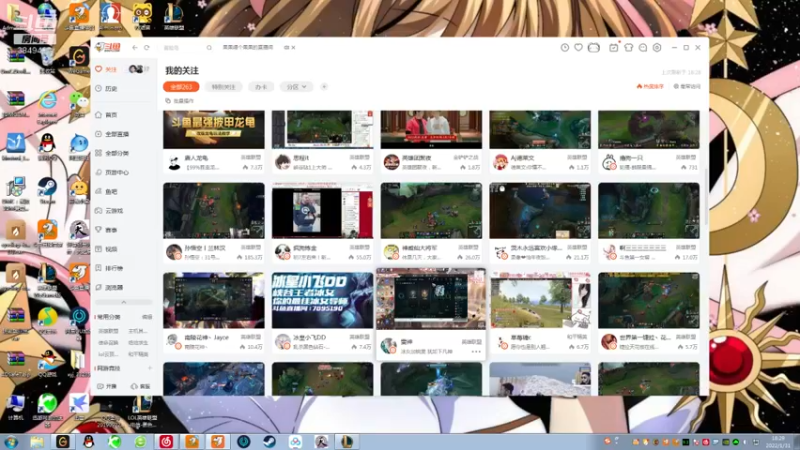Click the 撸肉一只 streamer avatar
The height and width of the screenshot is (450, 800).
coord(609,162)
